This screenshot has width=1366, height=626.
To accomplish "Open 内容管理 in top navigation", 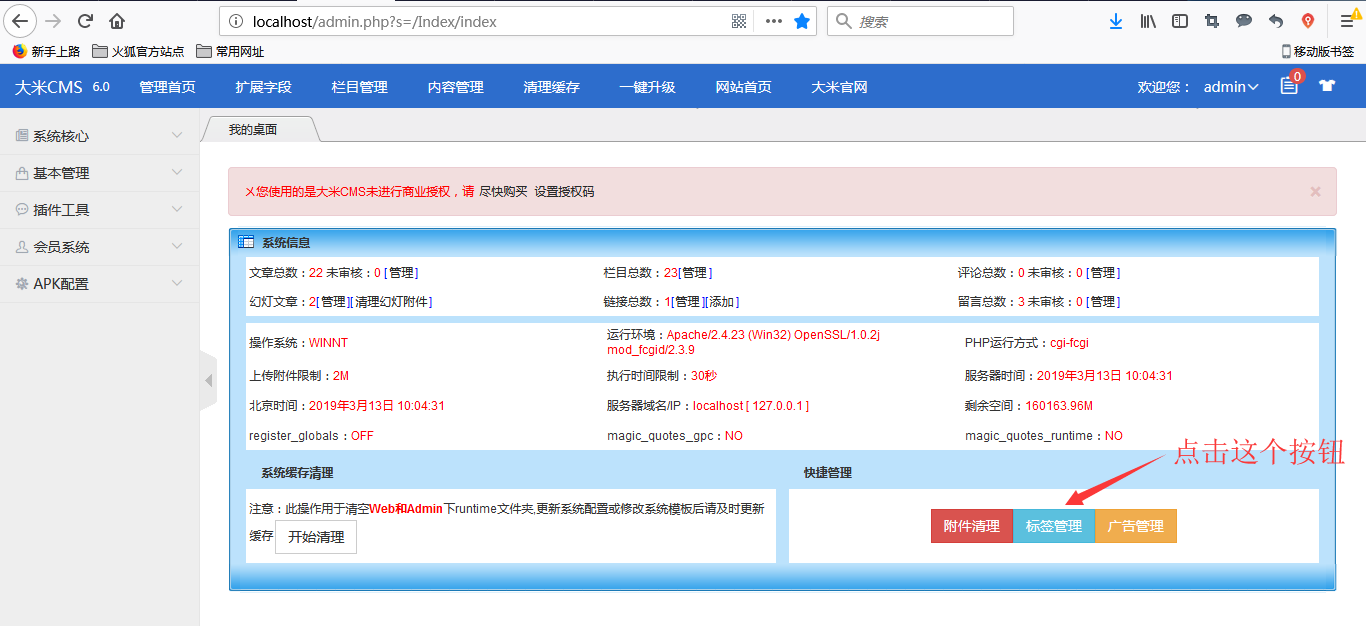I will point(455,87).
